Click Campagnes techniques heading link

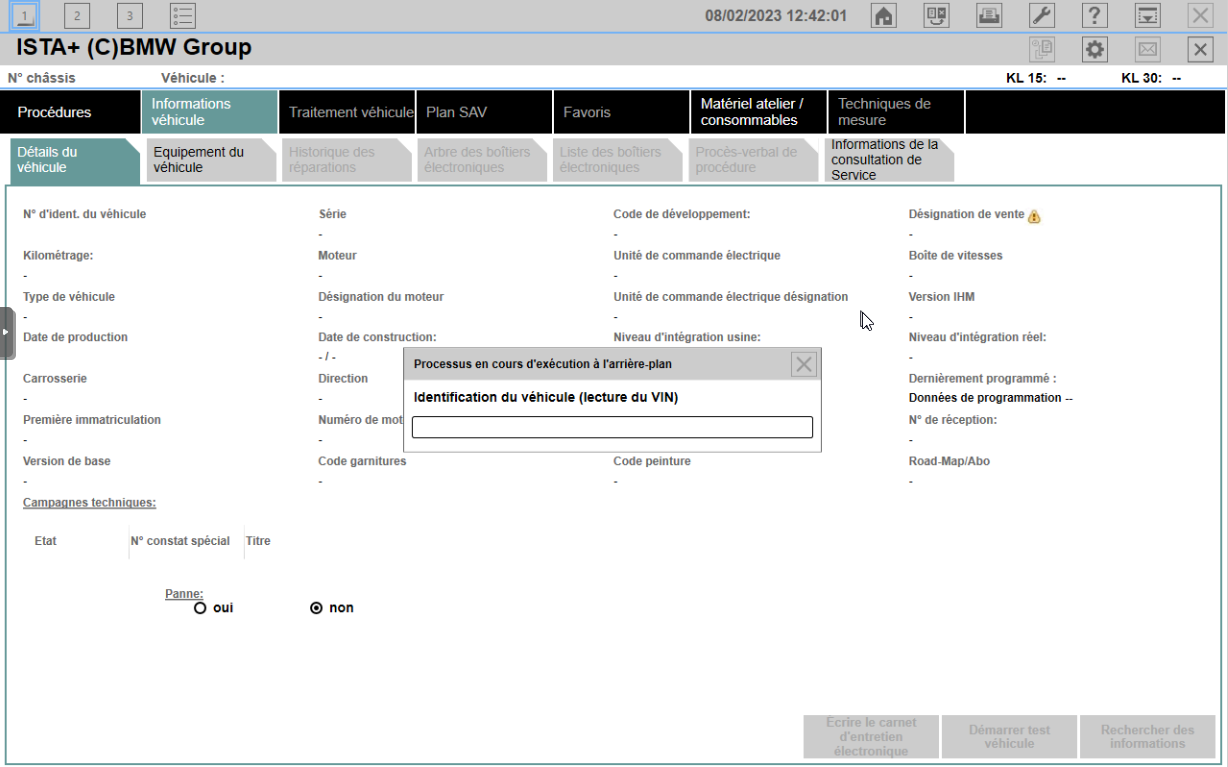89,502
